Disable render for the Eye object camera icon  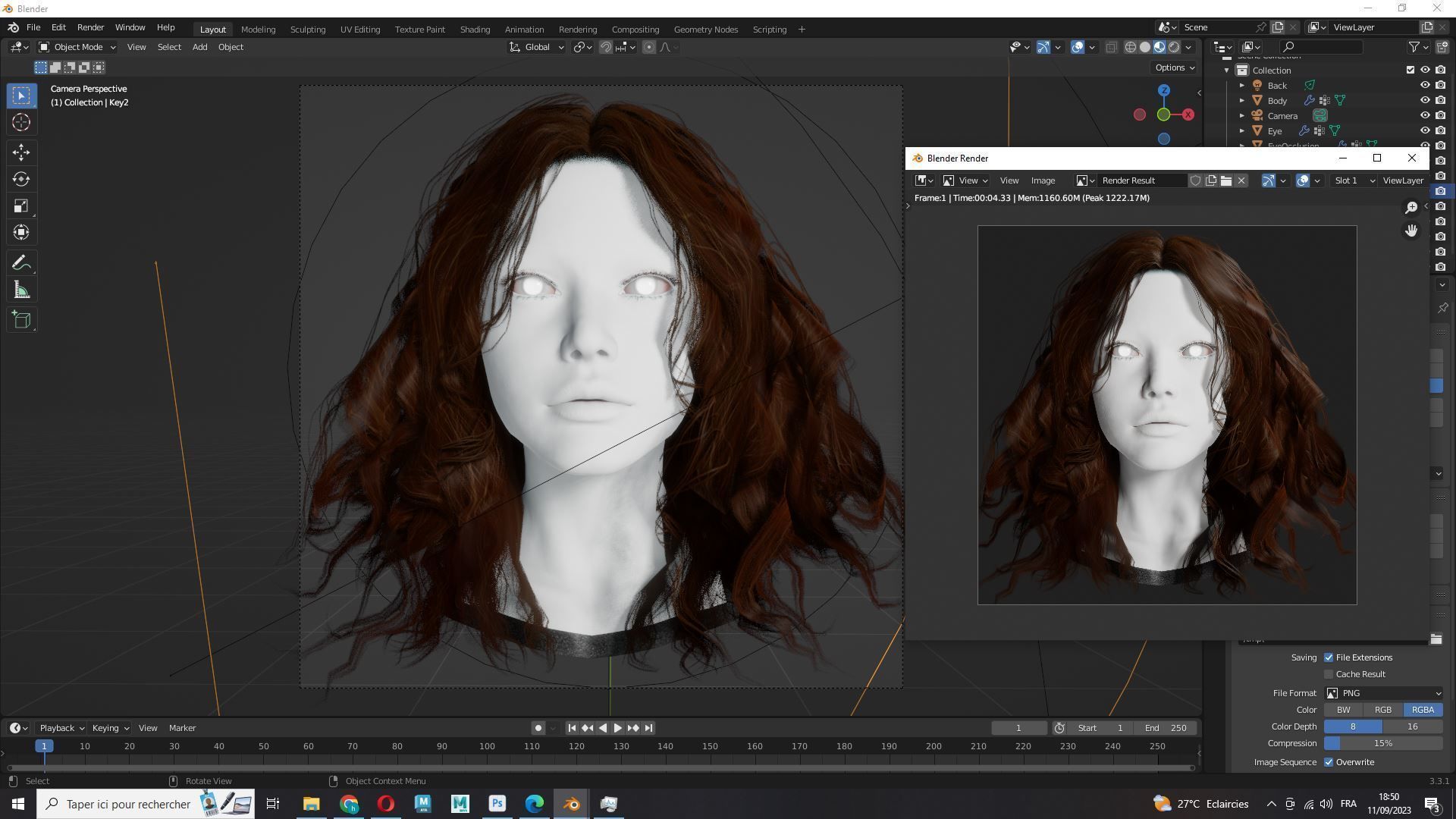[x=1440, y=130]
